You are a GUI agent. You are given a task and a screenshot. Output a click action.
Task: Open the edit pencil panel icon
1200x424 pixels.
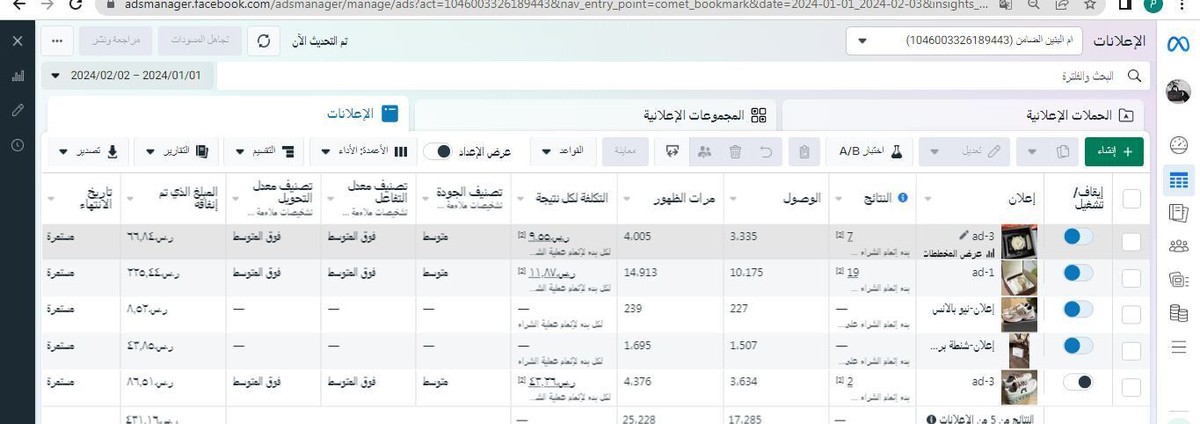17,110
